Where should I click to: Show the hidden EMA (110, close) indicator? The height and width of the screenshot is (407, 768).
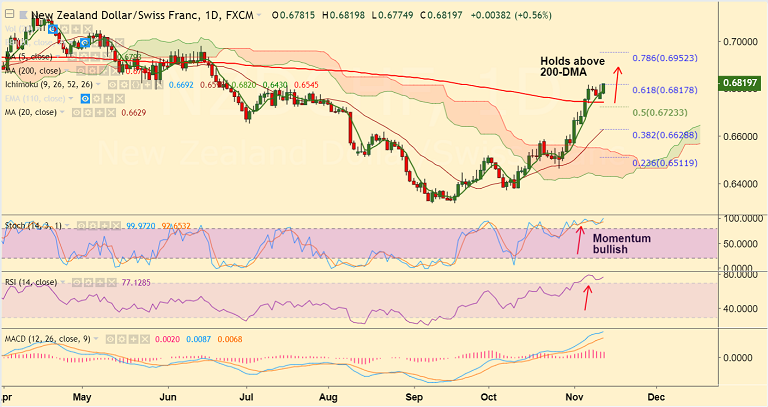(x=85, y=98)
